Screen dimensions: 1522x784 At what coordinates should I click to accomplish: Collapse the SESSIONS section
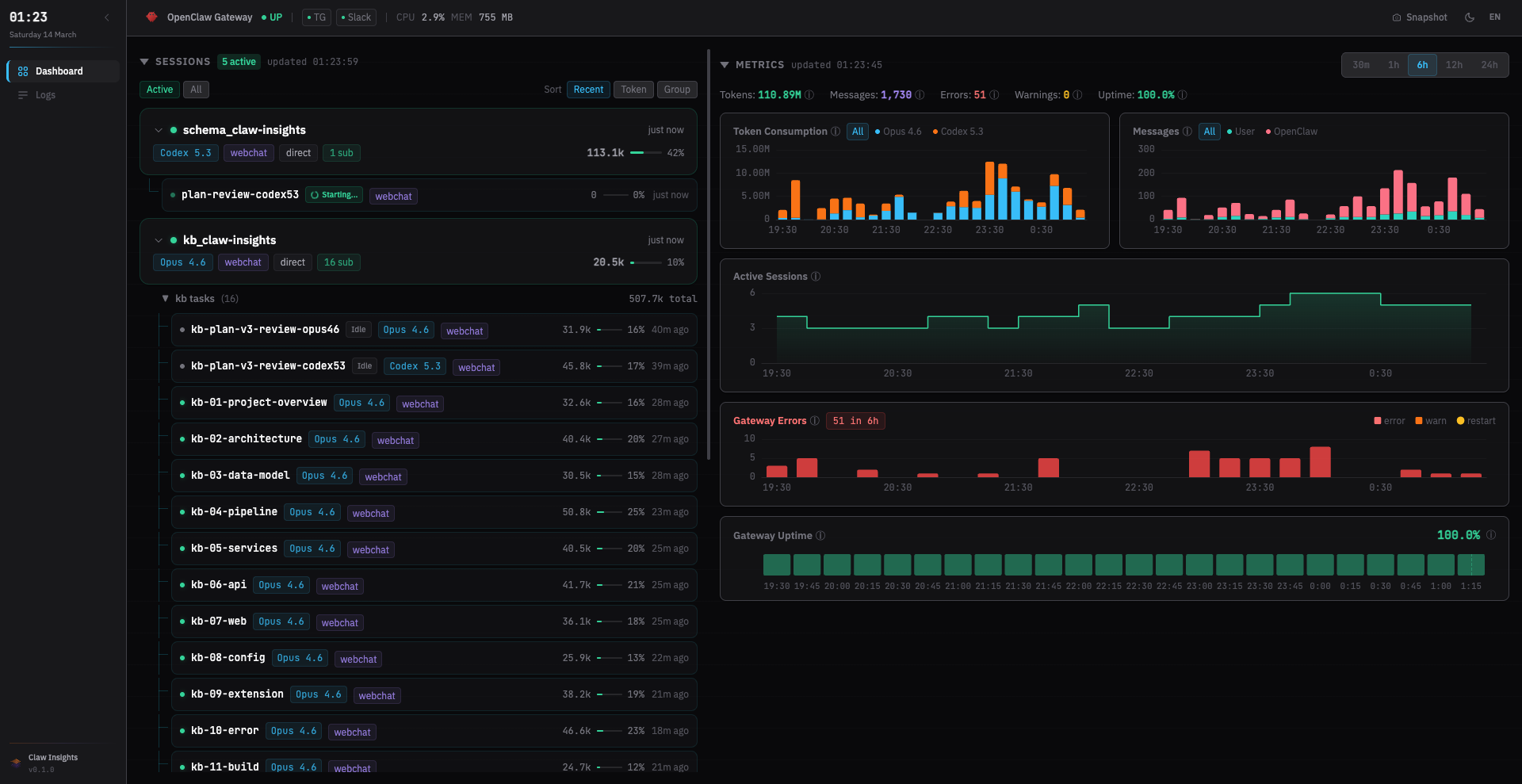click(x=144, y=62)
